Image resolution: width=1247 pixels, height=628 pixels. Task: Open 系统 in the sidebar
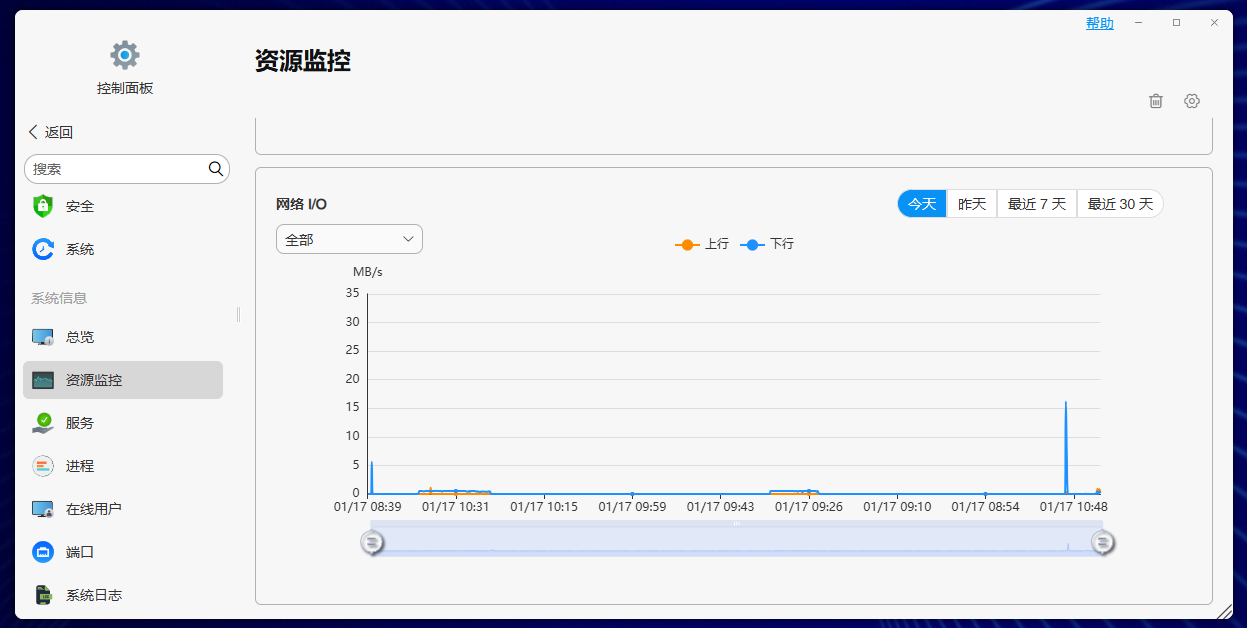(80, 249)
